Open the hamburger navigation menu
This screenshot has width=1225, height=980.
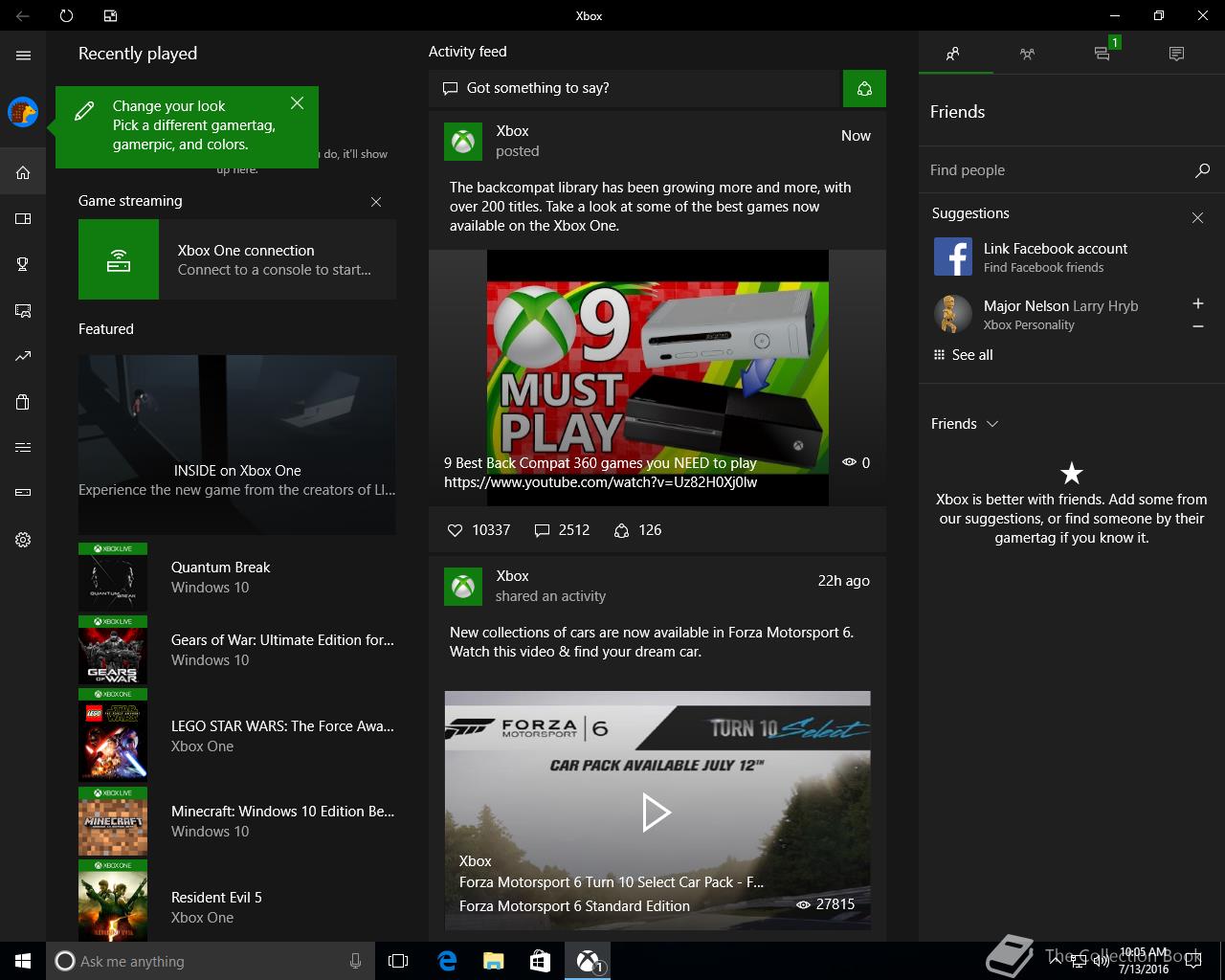click(23, 56)
